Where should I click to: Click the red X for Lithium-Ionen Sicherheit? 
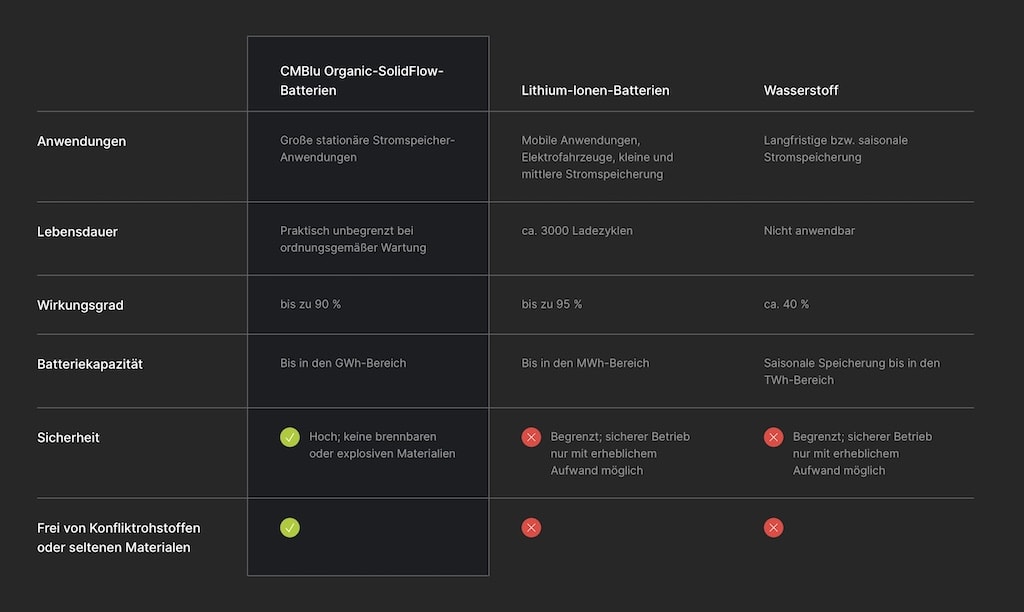(x=531, y=437)
